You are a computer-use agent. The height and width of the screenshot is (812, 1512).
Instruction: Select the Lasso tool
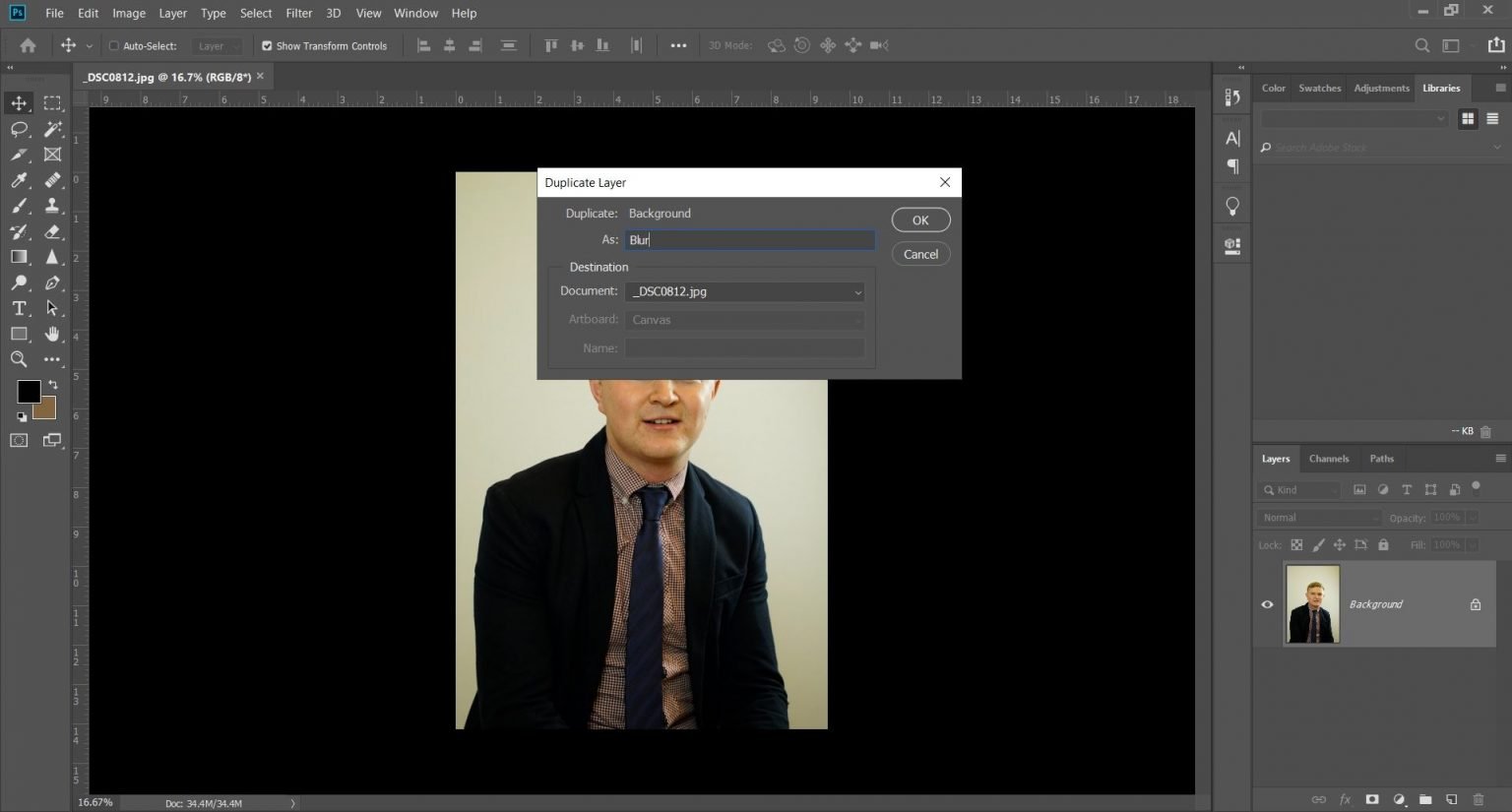coord(19,129)
